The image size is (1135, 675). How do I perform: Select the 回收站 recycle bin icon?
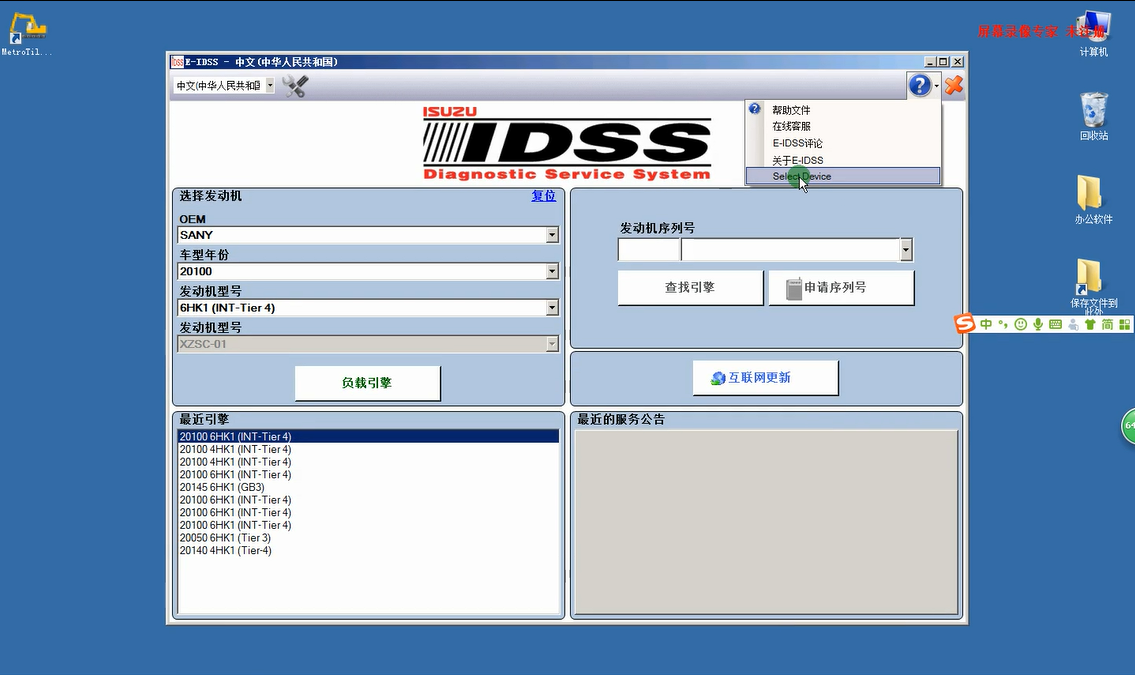[x=1094, y=116]
